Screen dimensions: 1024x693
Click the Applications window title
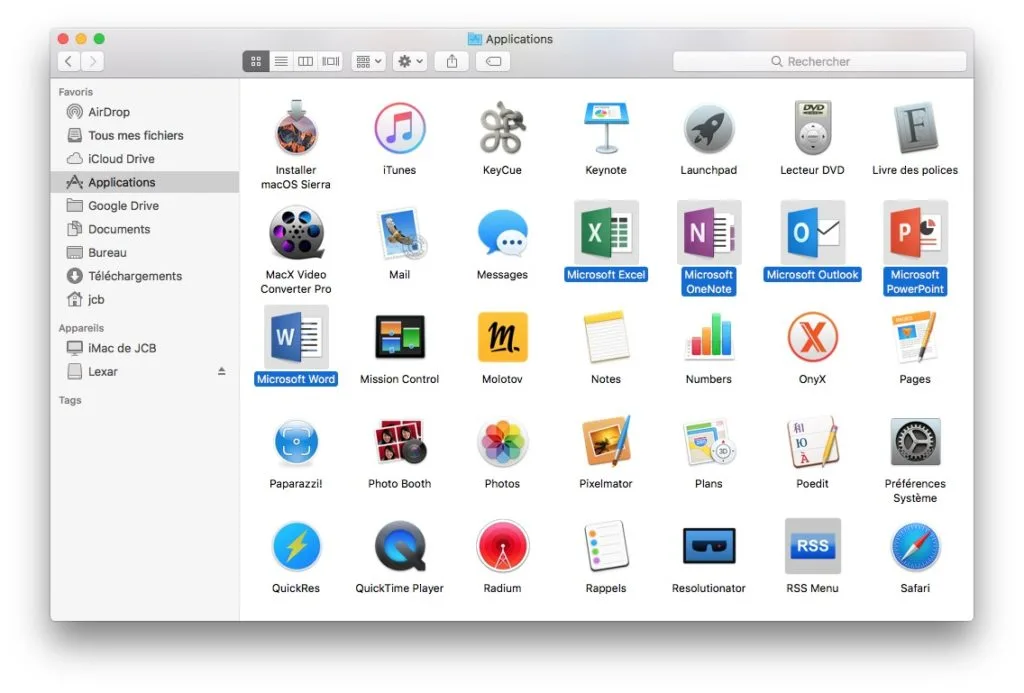(x=519, y=39)
